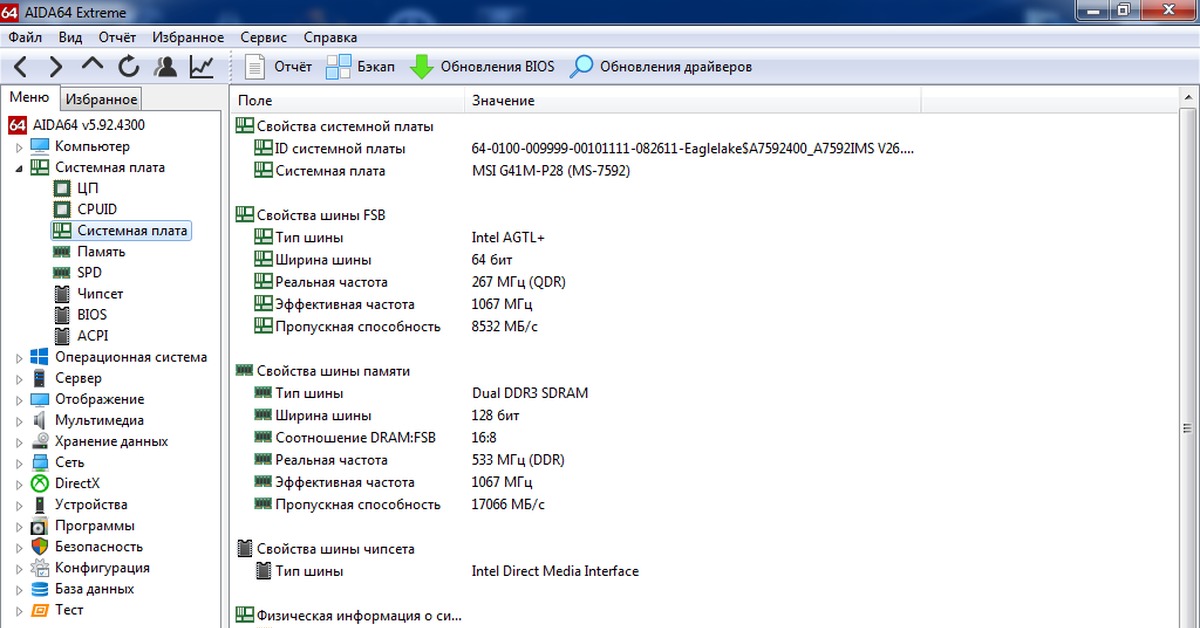
Task: Switch to the Меню tab
Action: [30, 97]
